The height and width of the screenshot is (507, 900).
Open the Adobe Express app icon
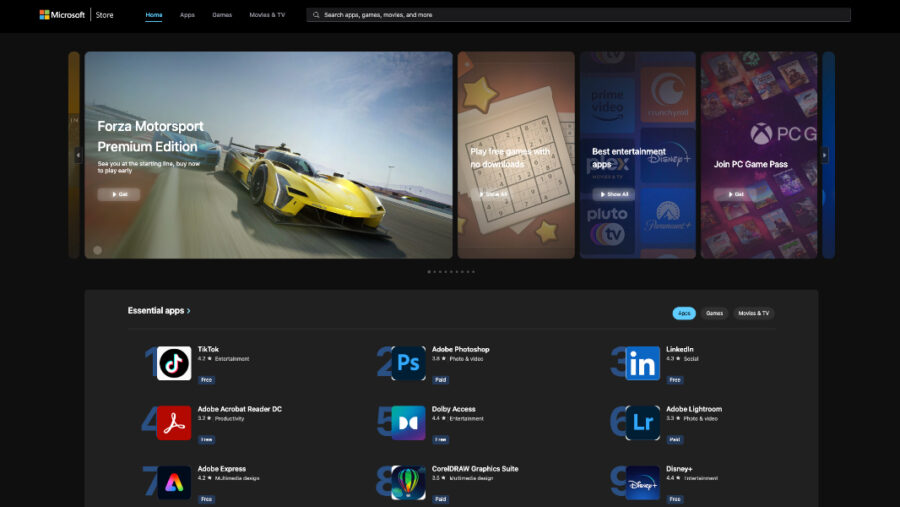(x=174, y=482)
